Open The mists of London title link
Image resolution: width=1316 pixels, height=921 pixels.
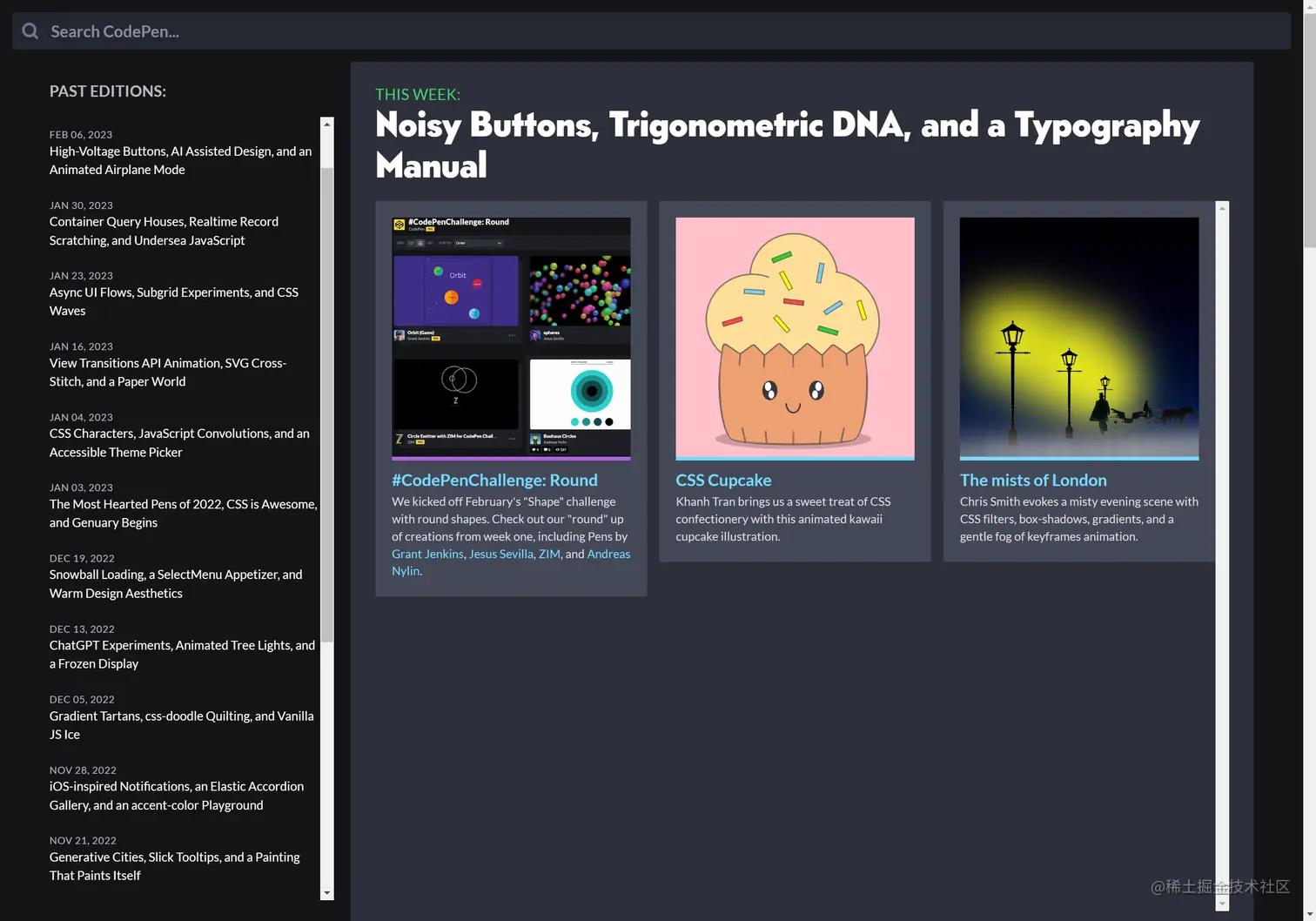tap(1033, 480)
